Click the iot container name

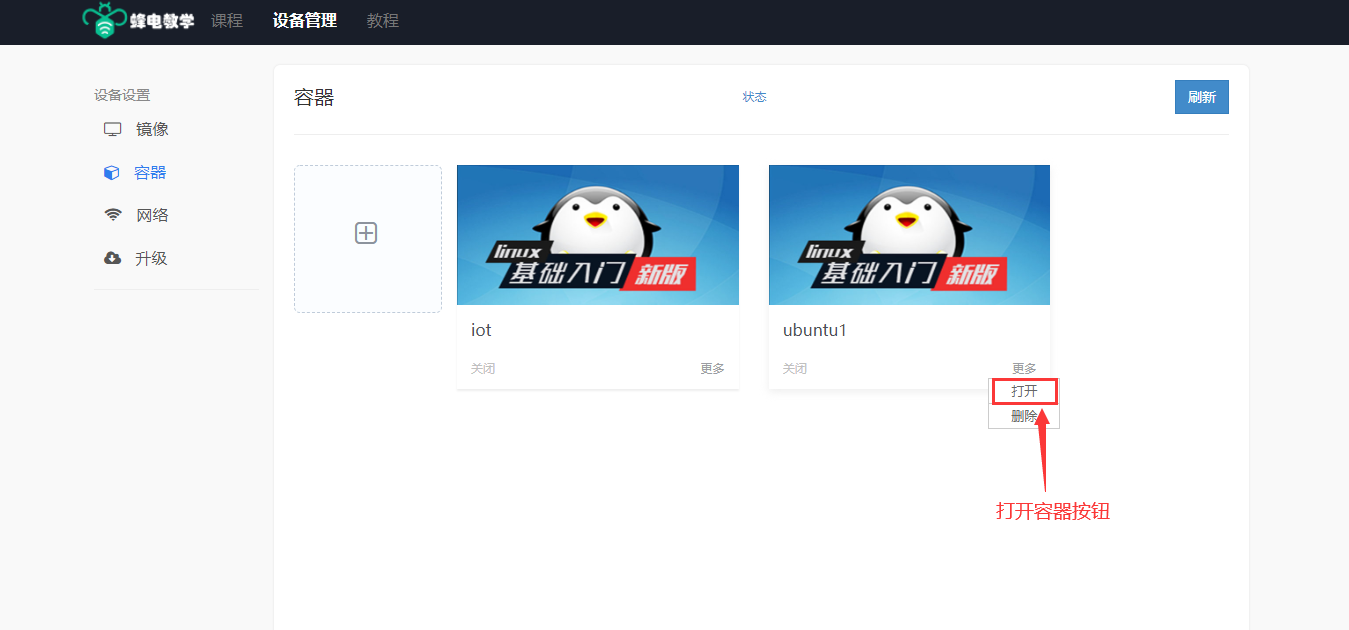(x=481, y=330)
